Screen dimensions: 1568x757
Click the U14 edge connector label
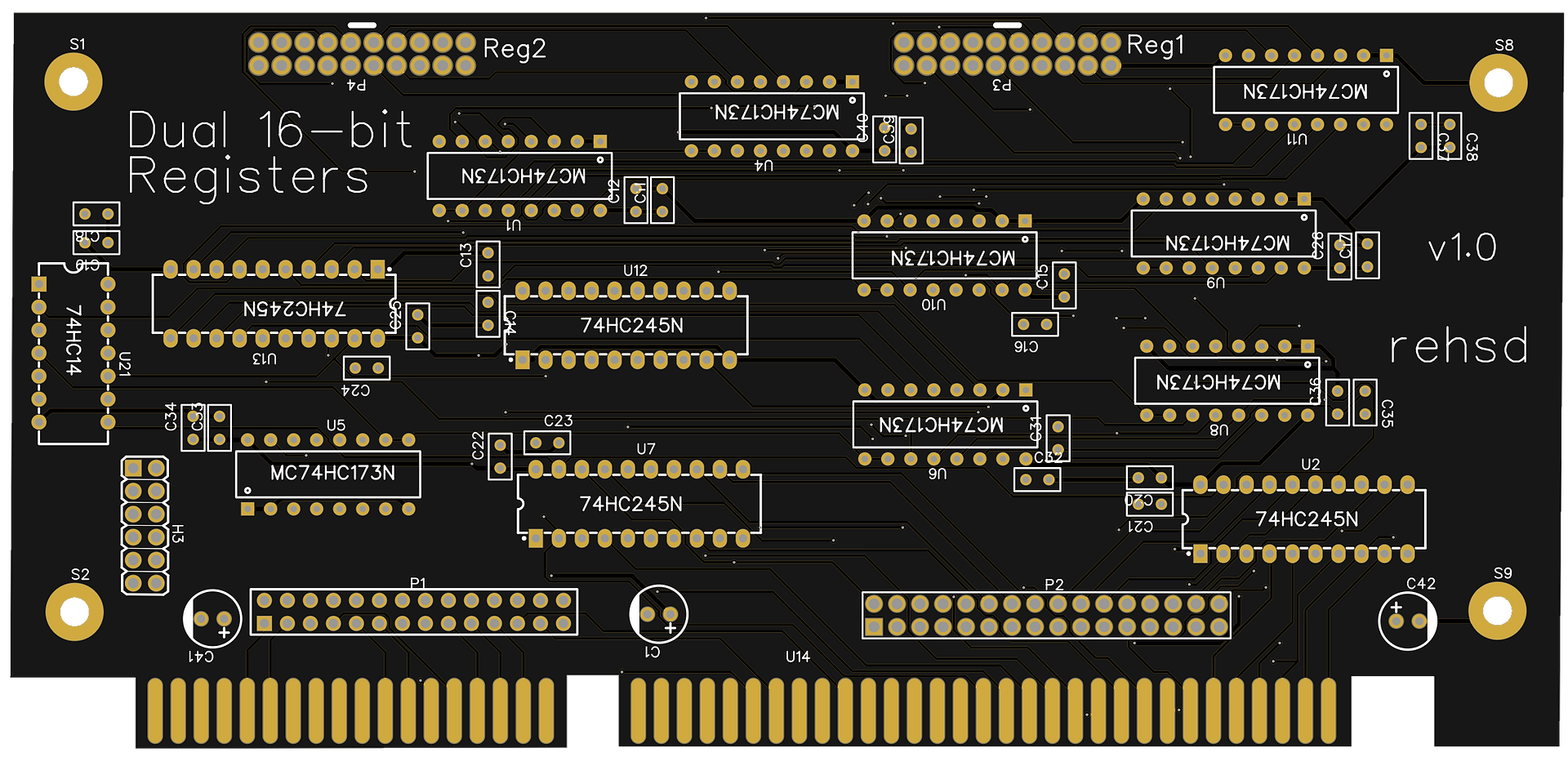(x=798, y=657)
